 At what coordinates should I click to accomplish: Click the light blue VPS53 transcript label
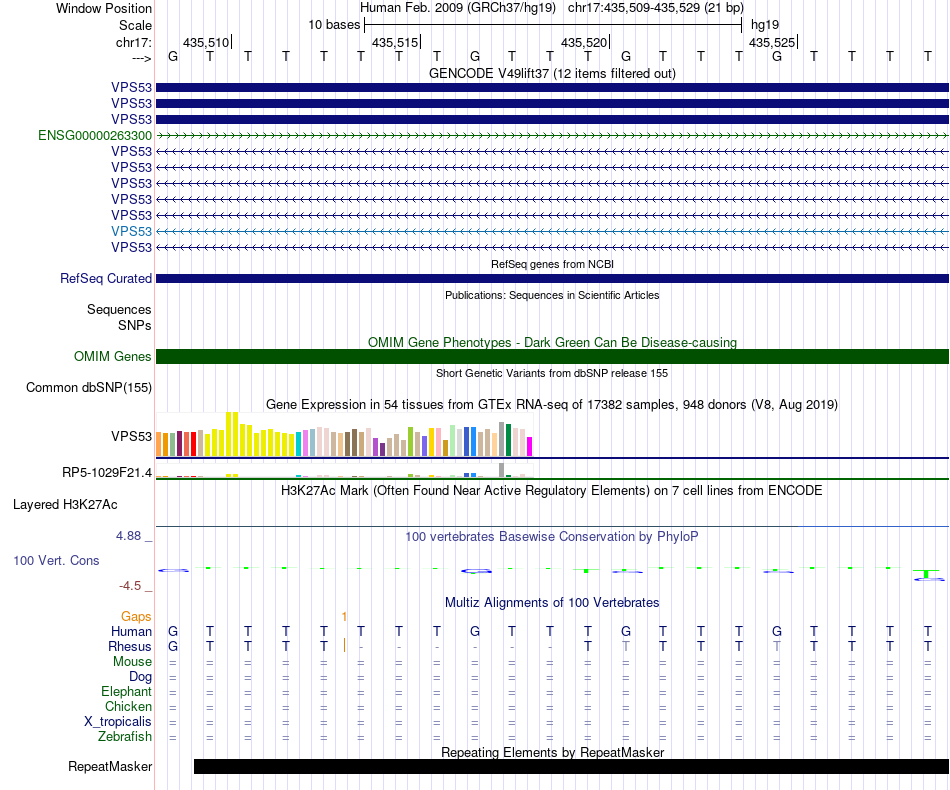tap(131, 231)
